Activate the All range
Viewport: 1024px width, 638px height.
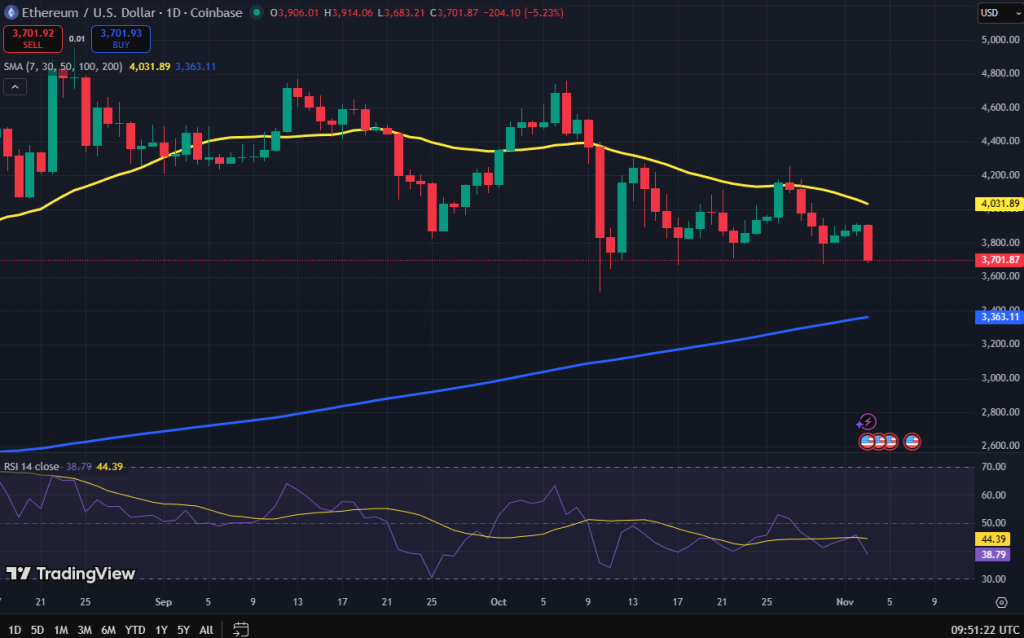[206, 630]
